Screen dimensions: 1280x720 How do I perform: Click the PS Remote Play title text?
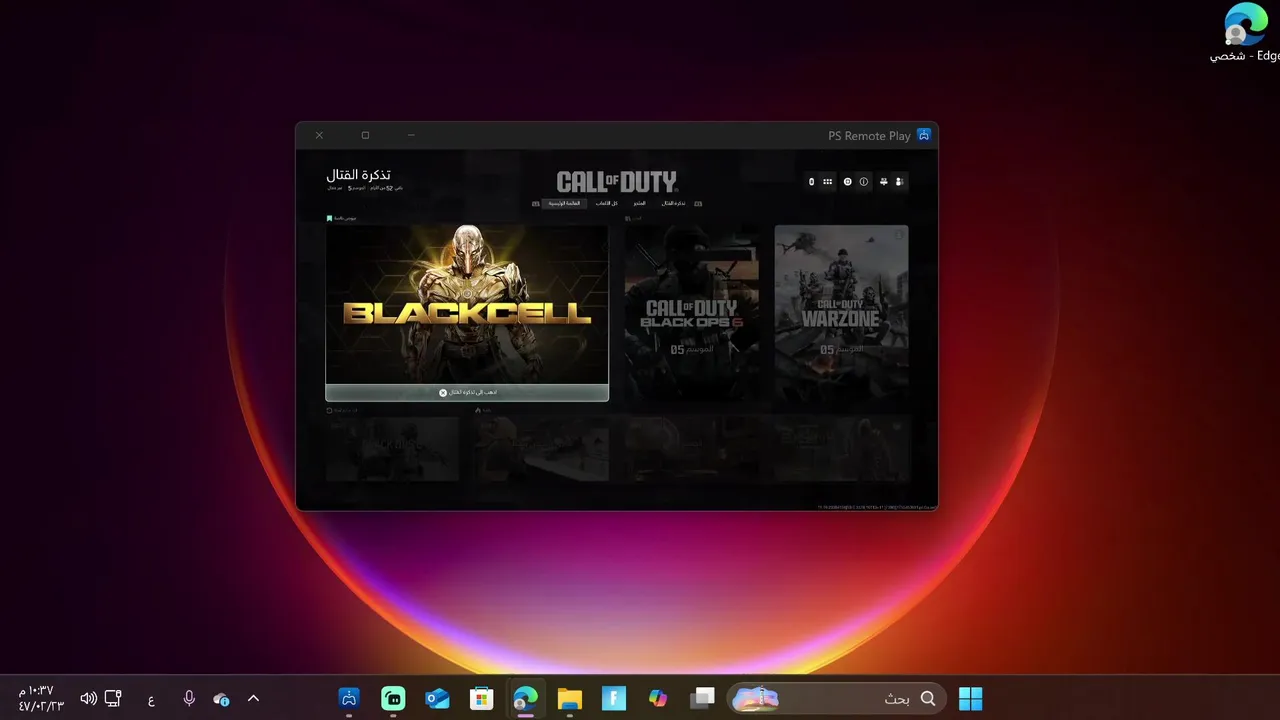click(x=869, y=136)
